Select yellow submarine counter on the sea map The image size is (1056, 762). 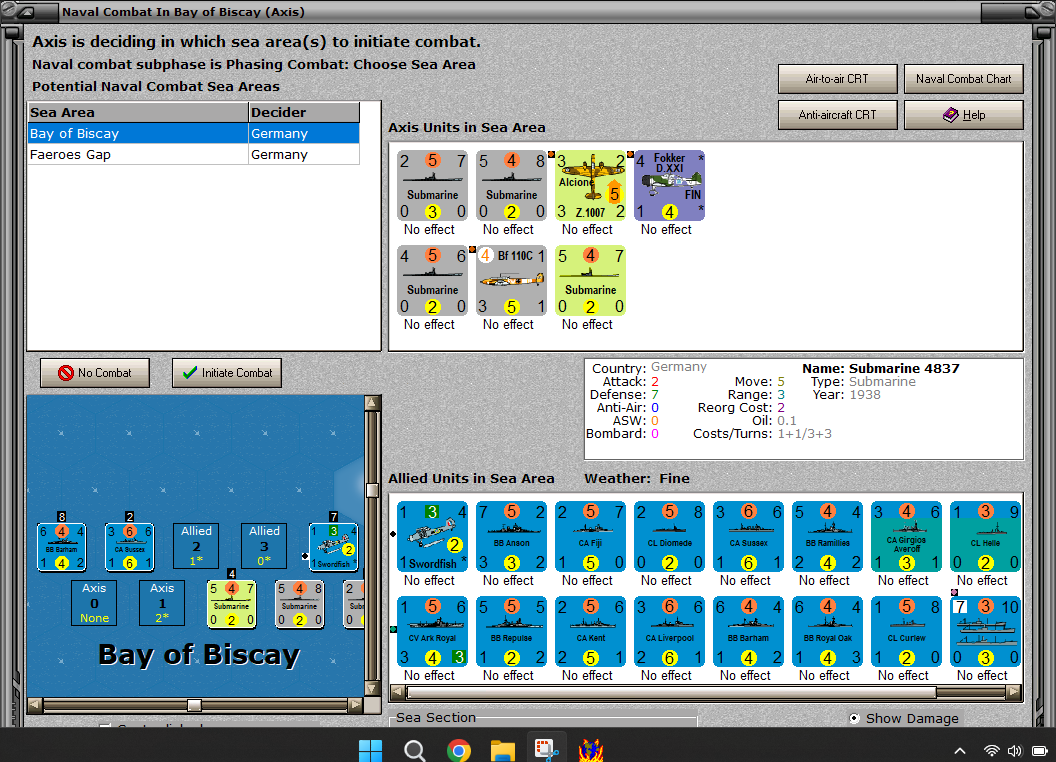pos(232,604)
